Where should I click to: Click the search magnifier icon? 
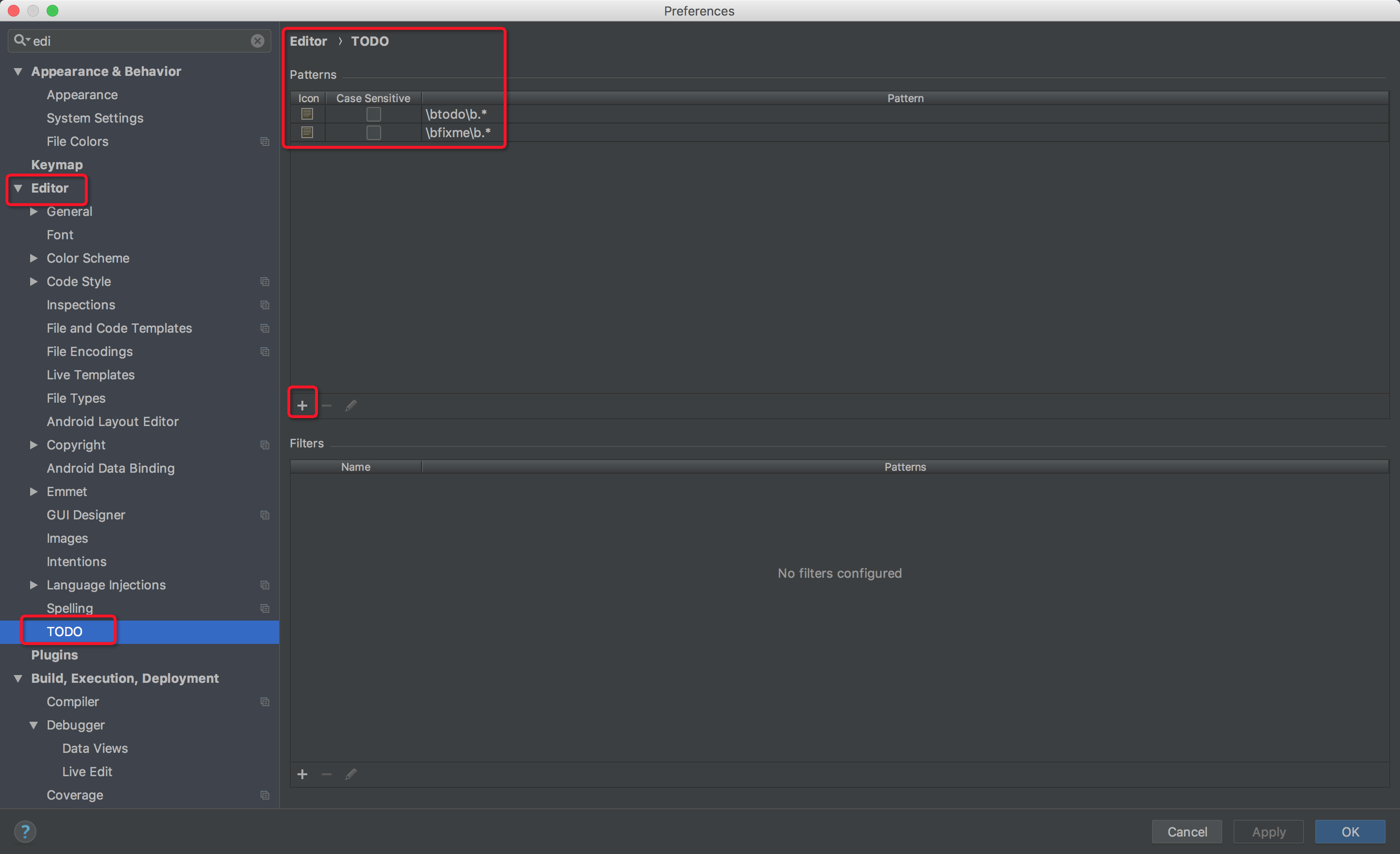[20, 40]
